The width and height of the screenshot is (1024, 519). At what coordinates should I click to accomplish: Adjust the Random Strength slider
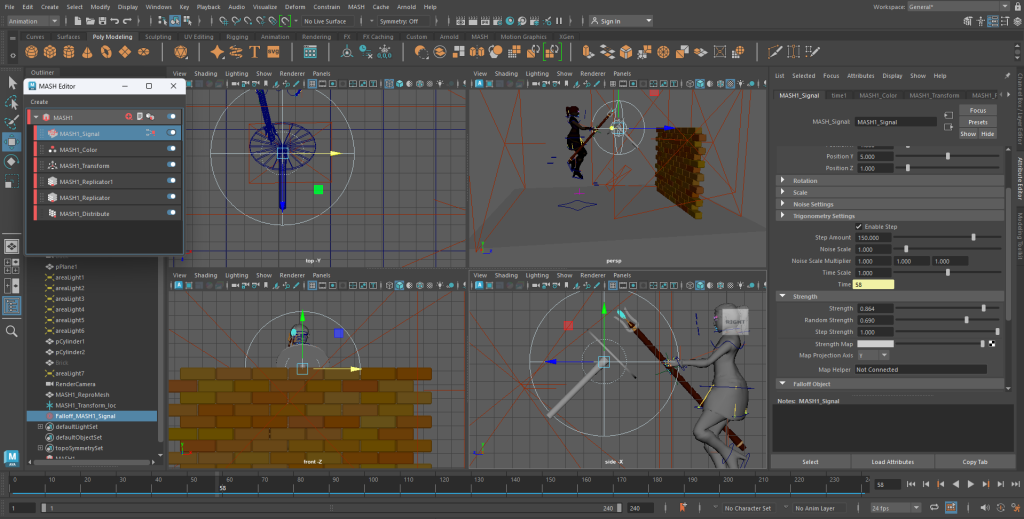[x=966, y=320]
